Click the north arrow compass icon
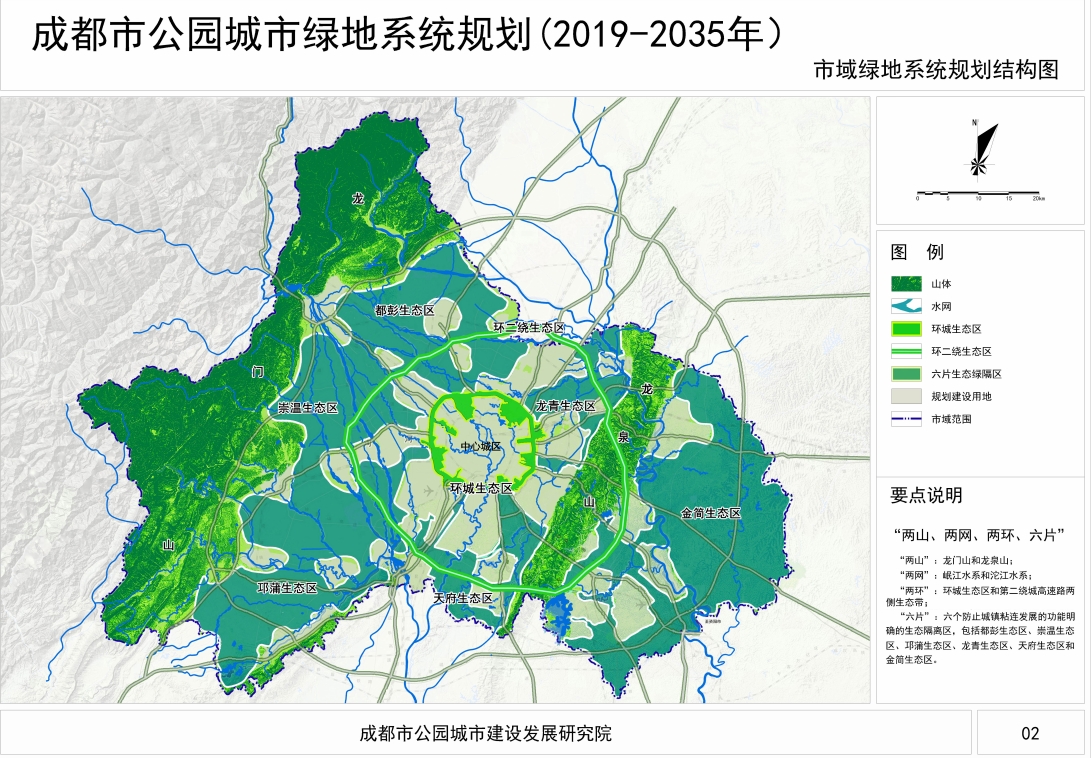The width and height of the screenshot is (1091, 758). (978, 148)
